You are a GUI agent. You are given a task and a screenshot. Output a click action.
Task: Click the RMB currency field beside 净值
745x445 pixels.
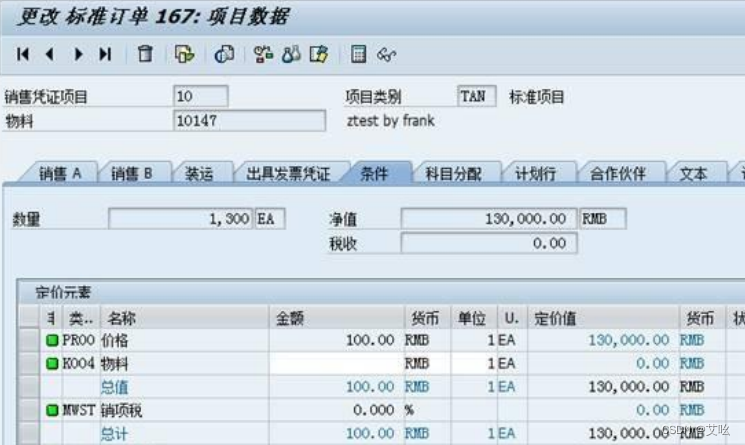602,219
